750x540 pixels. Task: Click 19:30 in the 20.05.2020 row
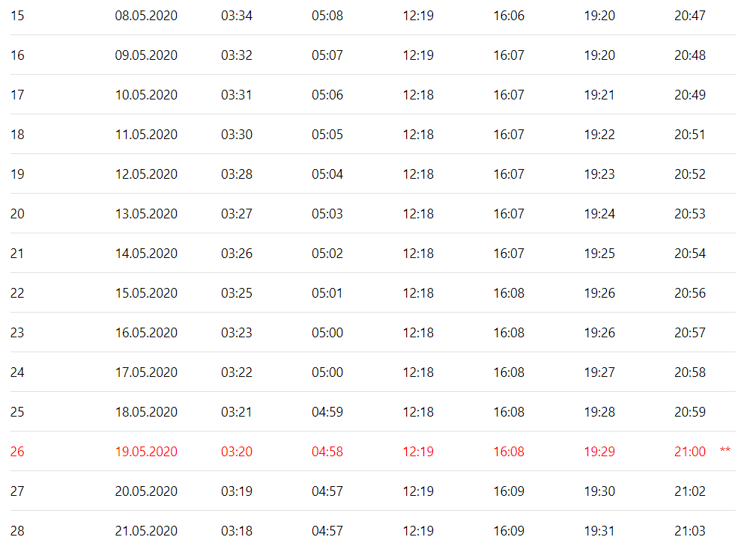(x=599, y=491)
